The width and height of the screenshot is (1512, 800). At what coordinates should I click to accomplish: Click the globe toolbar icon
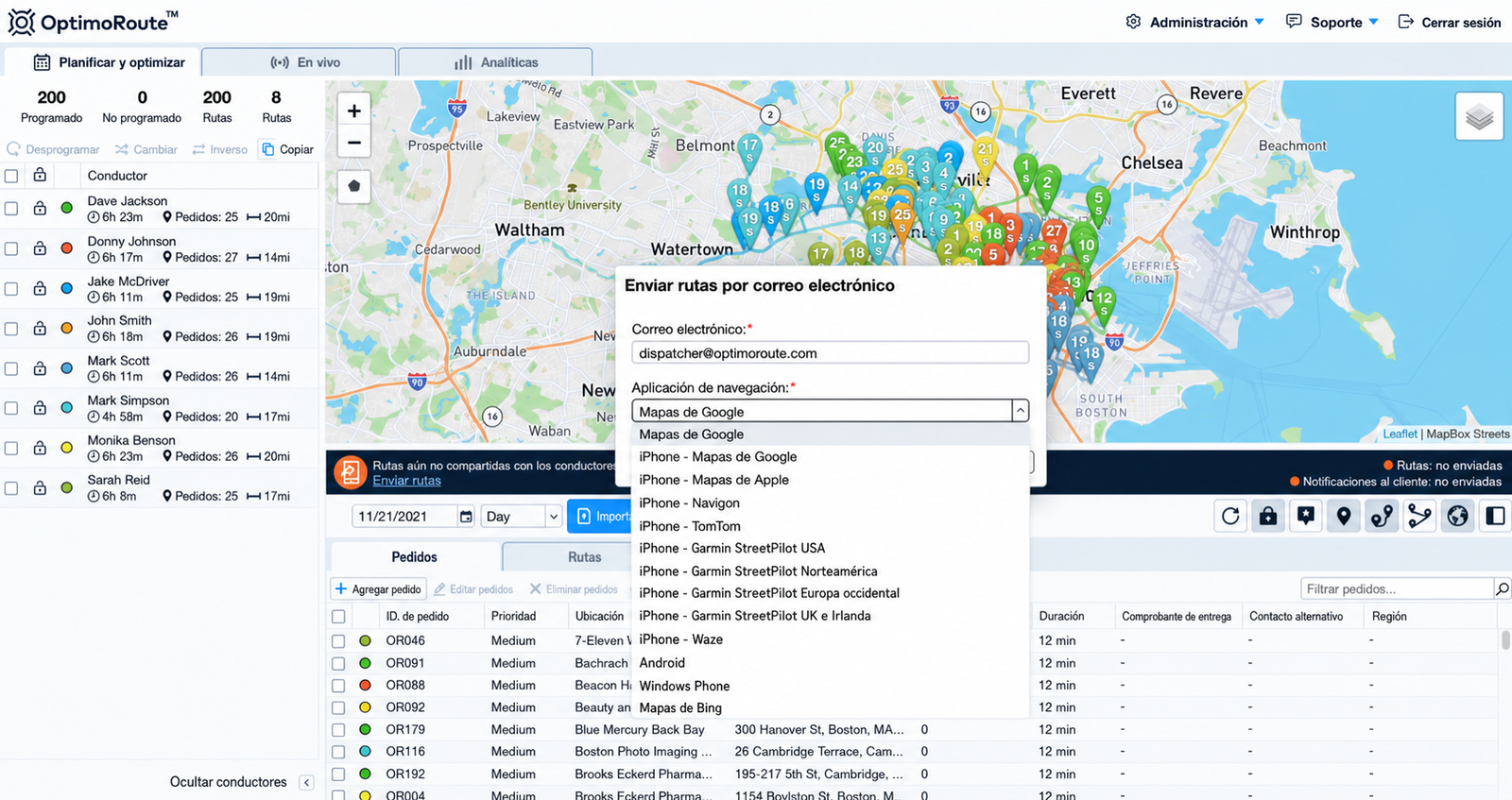click(x=1458, y=516)
